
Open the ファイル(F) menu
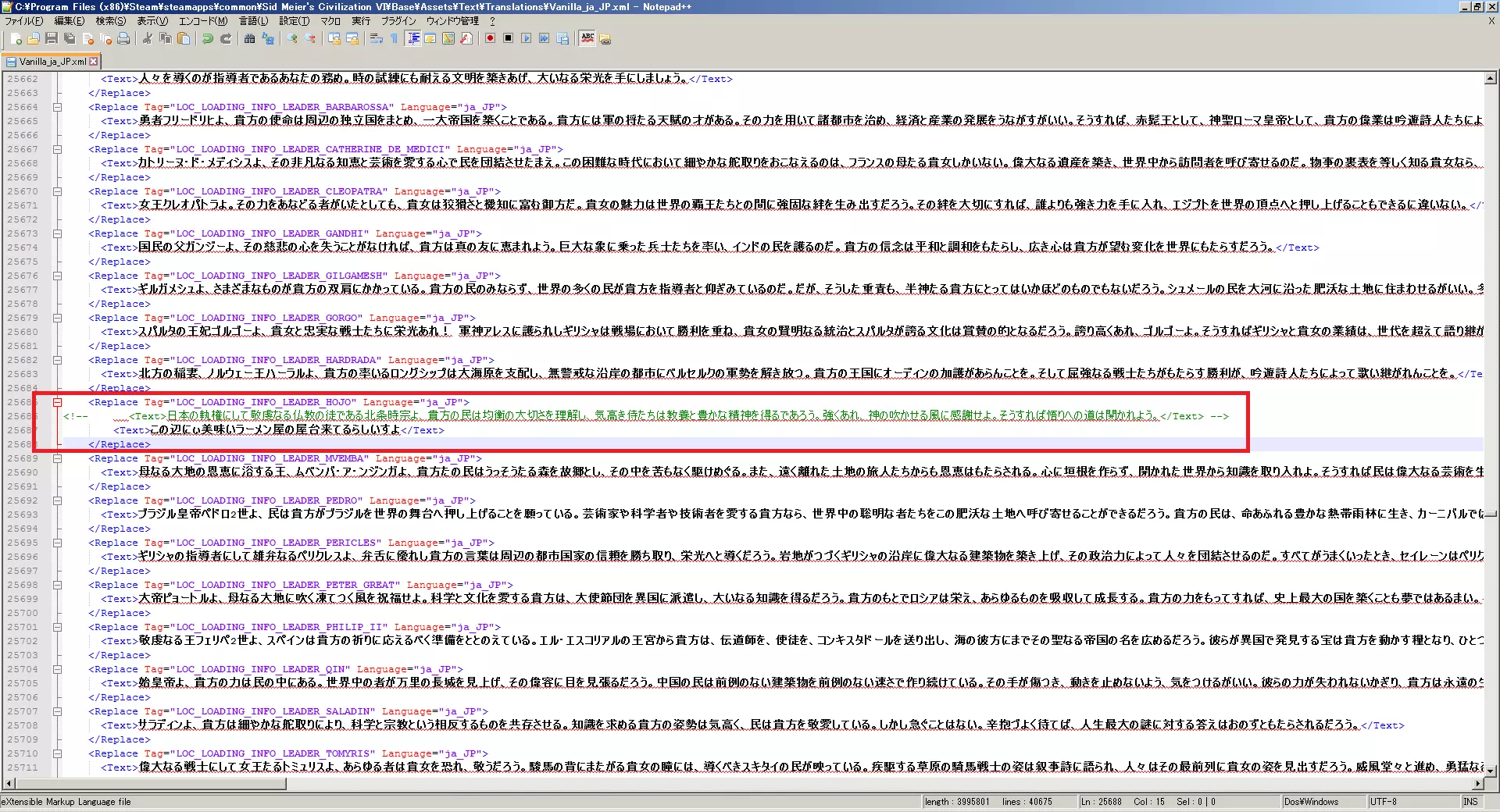[x=24, y=21]
